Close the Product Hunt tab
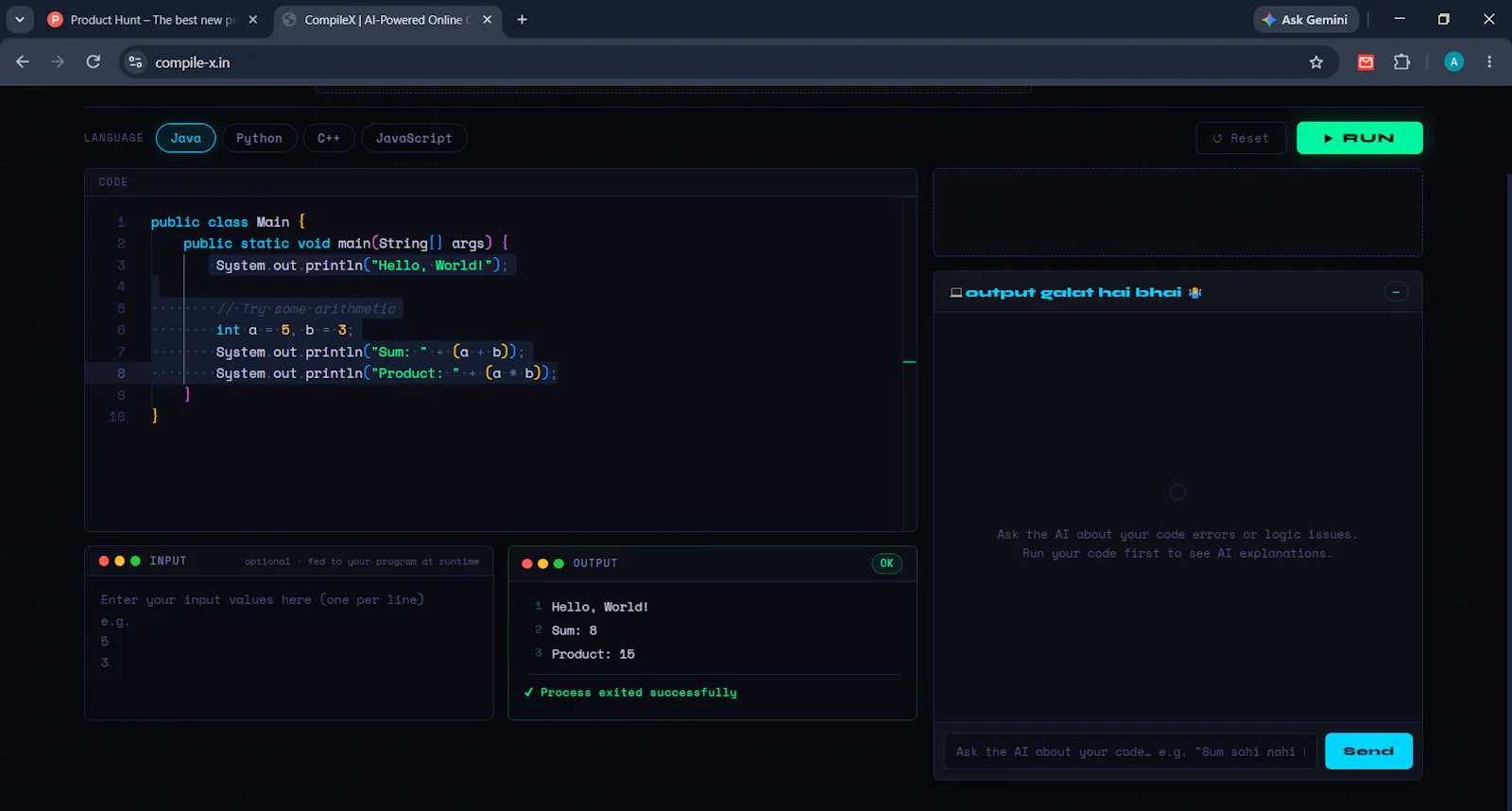The height and width of the screenshot is (811, 1512). click(252, 20)
